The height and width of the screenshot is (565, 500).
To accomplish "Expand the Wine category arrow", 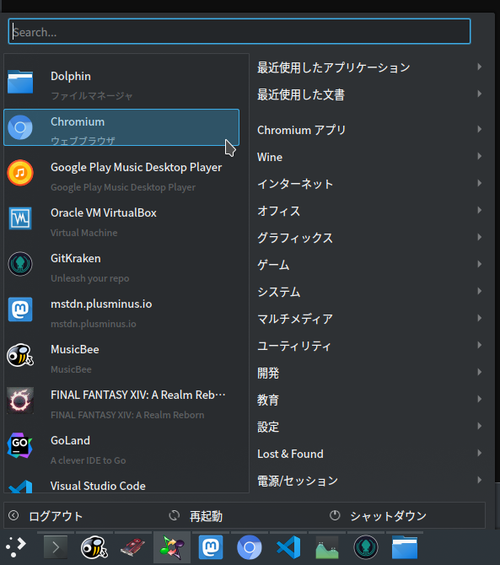I will click(x=479, y=156).
